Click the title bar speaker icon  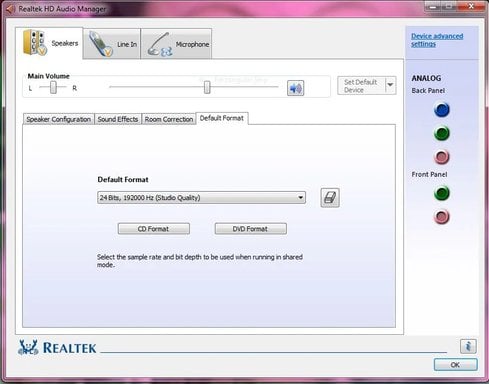10,9
